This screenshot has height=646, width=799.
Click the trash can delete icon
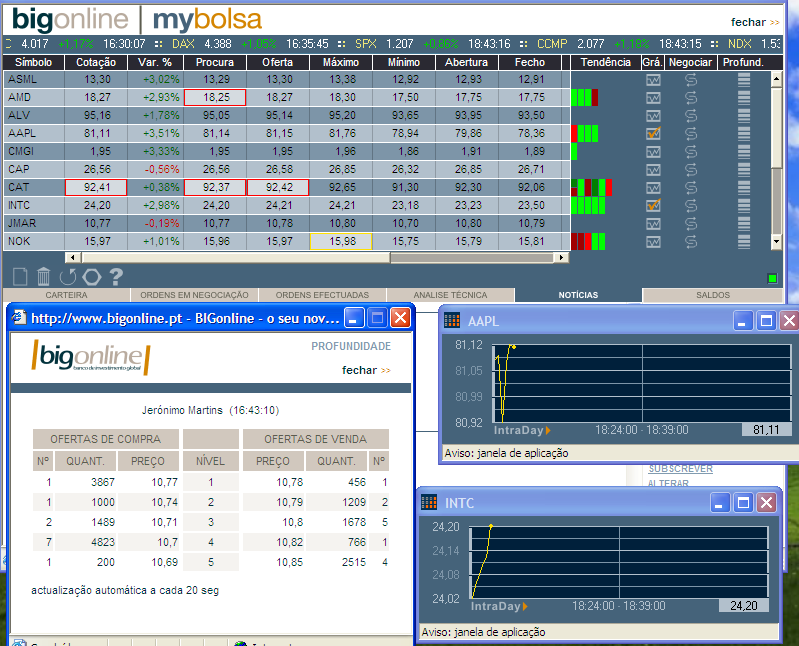(44, 276)
